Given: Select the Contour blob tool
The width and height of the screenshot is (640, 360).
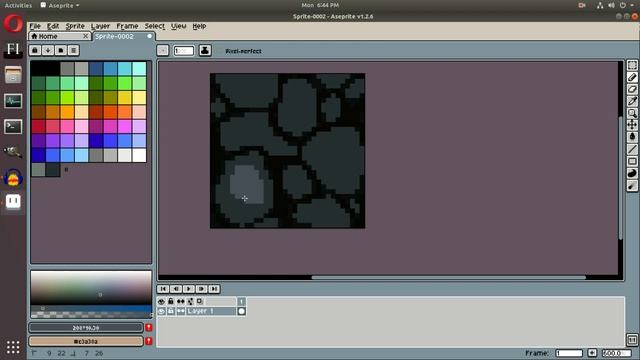Looking at the screenshot, I should tap(632, 173).
